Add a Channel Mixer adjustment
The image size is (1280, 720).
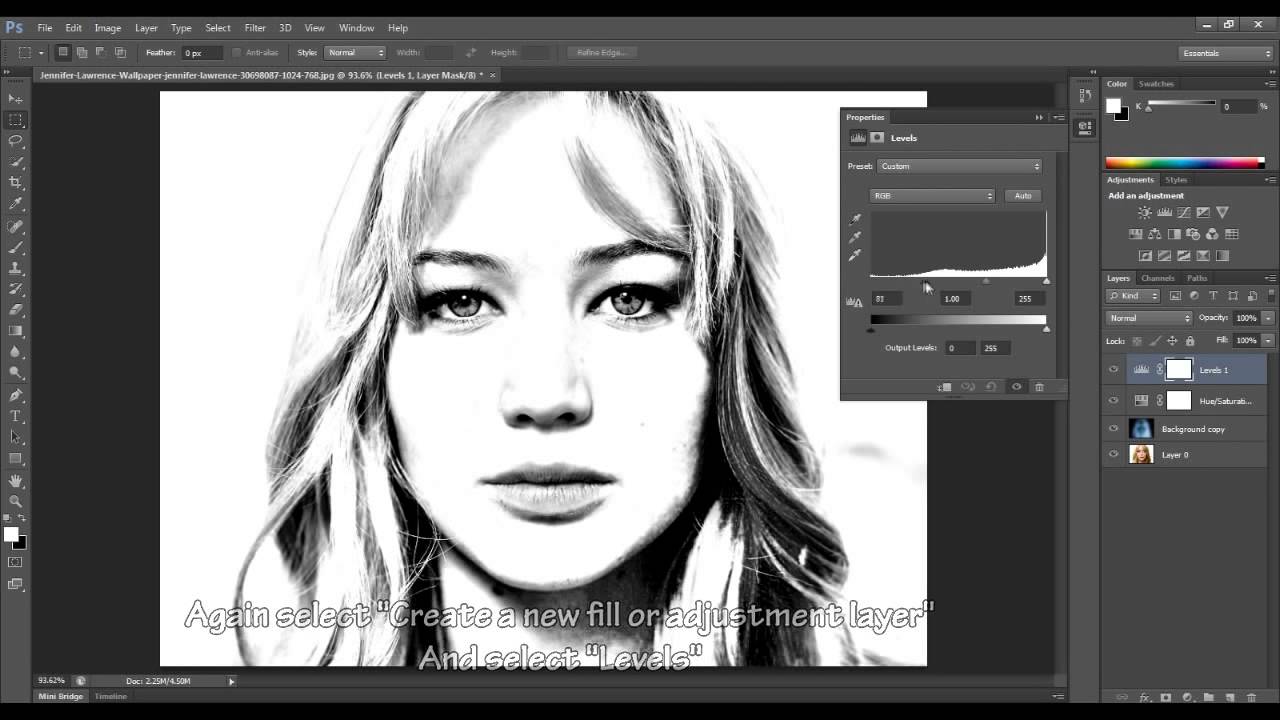click(x=1212, y=234)
